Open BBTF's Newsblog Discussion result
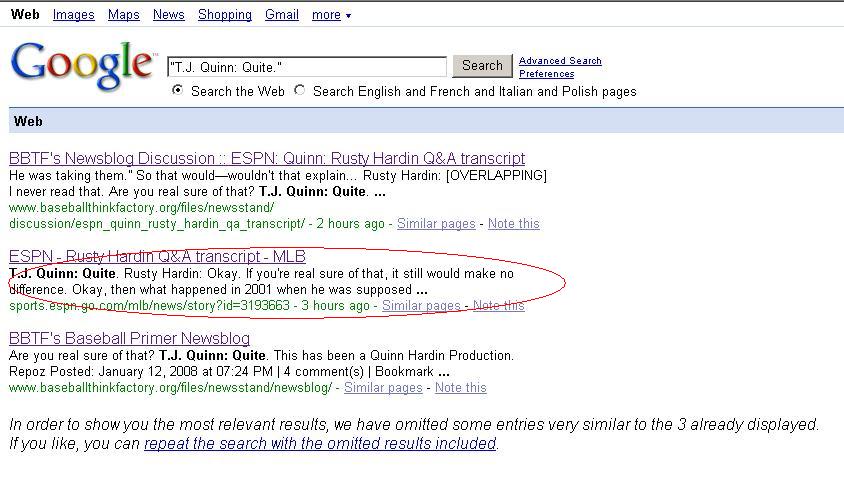This screenshot has height=482, width=844. pyautogui.click(x=266, y=159)
